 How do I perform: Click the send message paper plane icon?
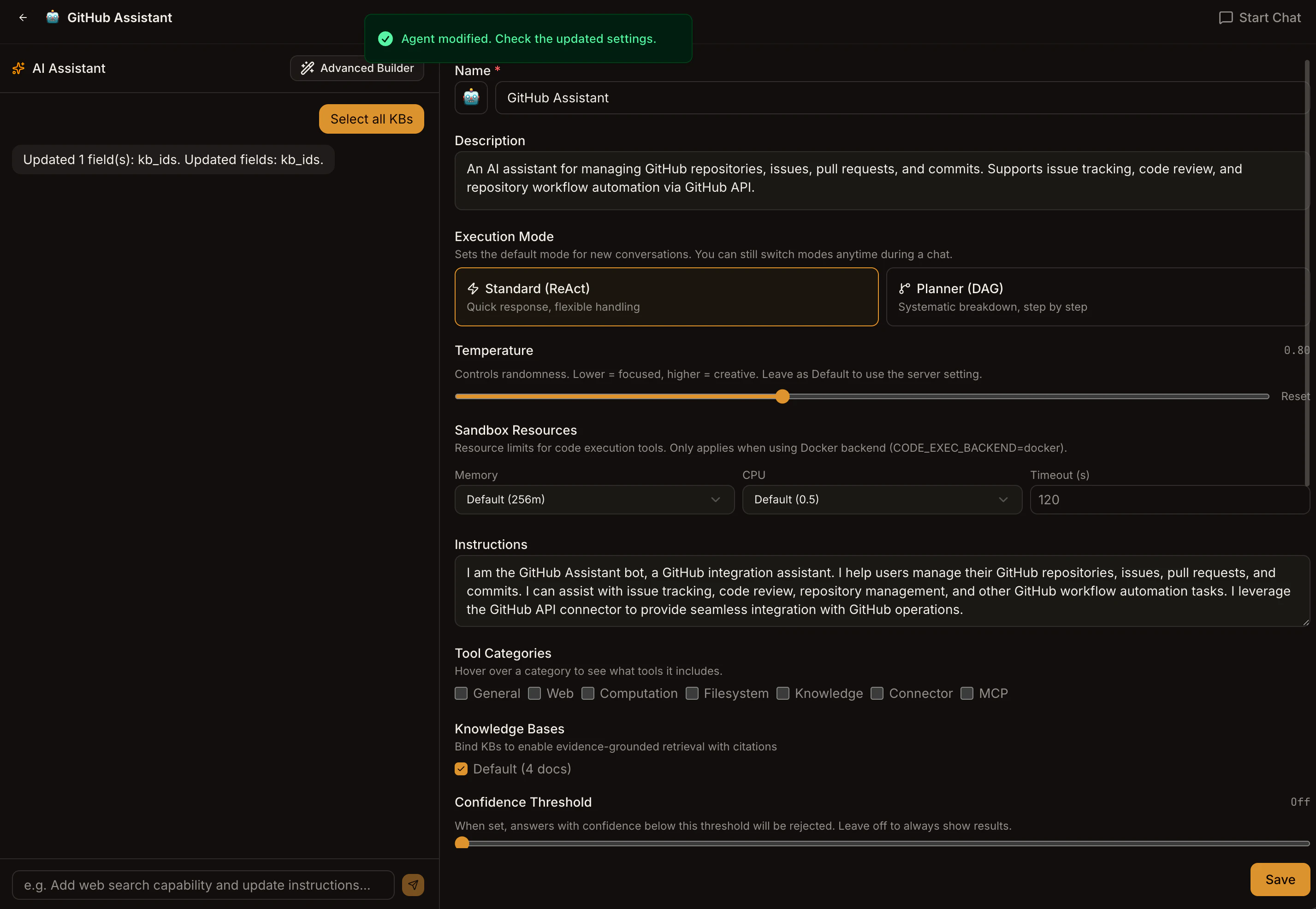pos(413,885)
